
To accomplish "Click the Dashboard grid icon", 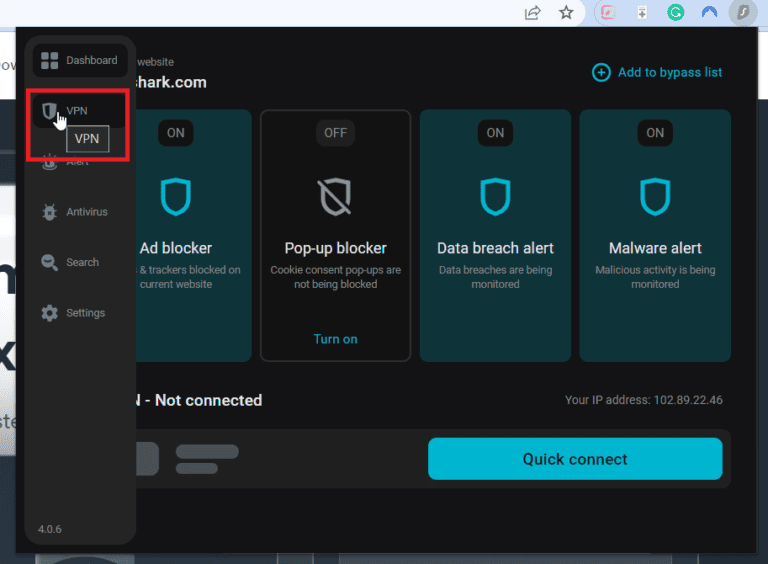I will (x=49, y=60).
